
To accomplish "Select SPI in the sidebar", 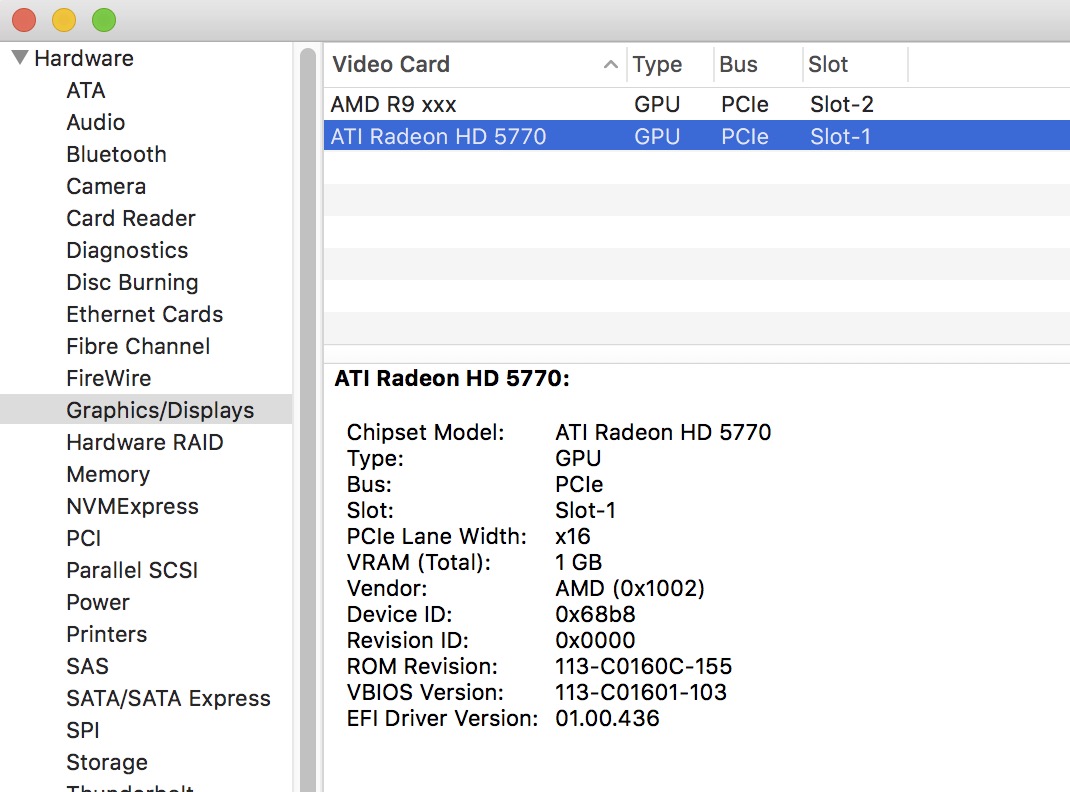I will [83, 730].
